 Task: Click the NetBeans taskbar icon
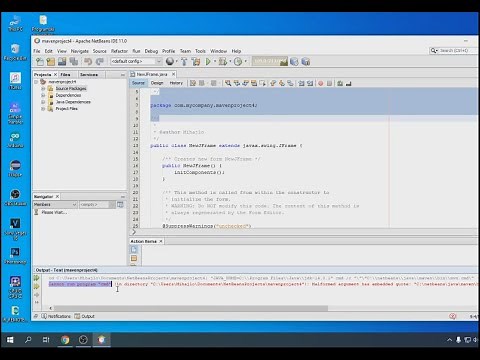point(101,340)
